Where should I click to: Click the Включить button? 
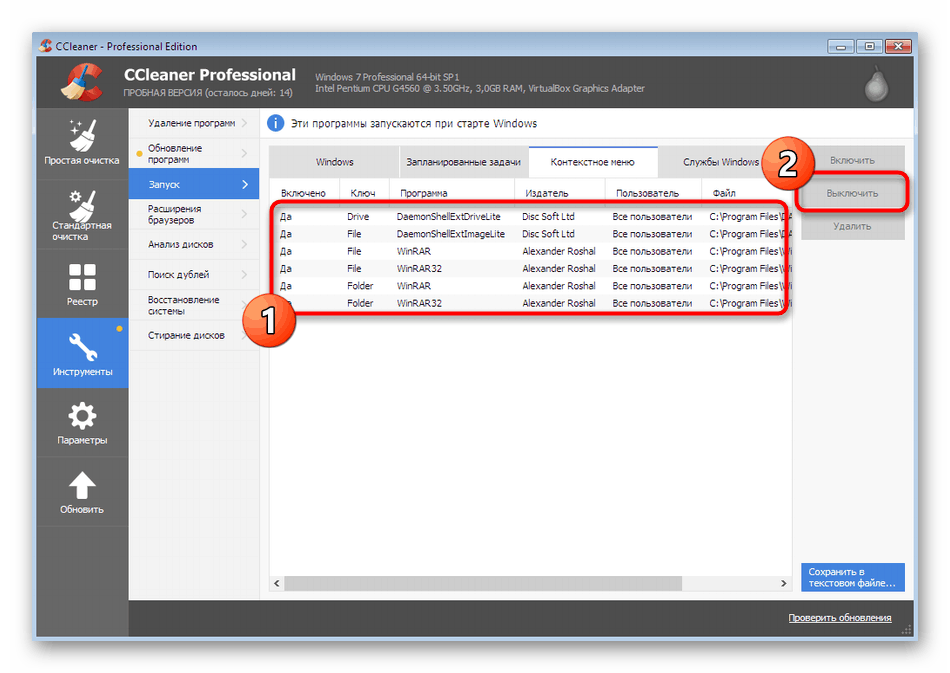(x=852, y=161)
